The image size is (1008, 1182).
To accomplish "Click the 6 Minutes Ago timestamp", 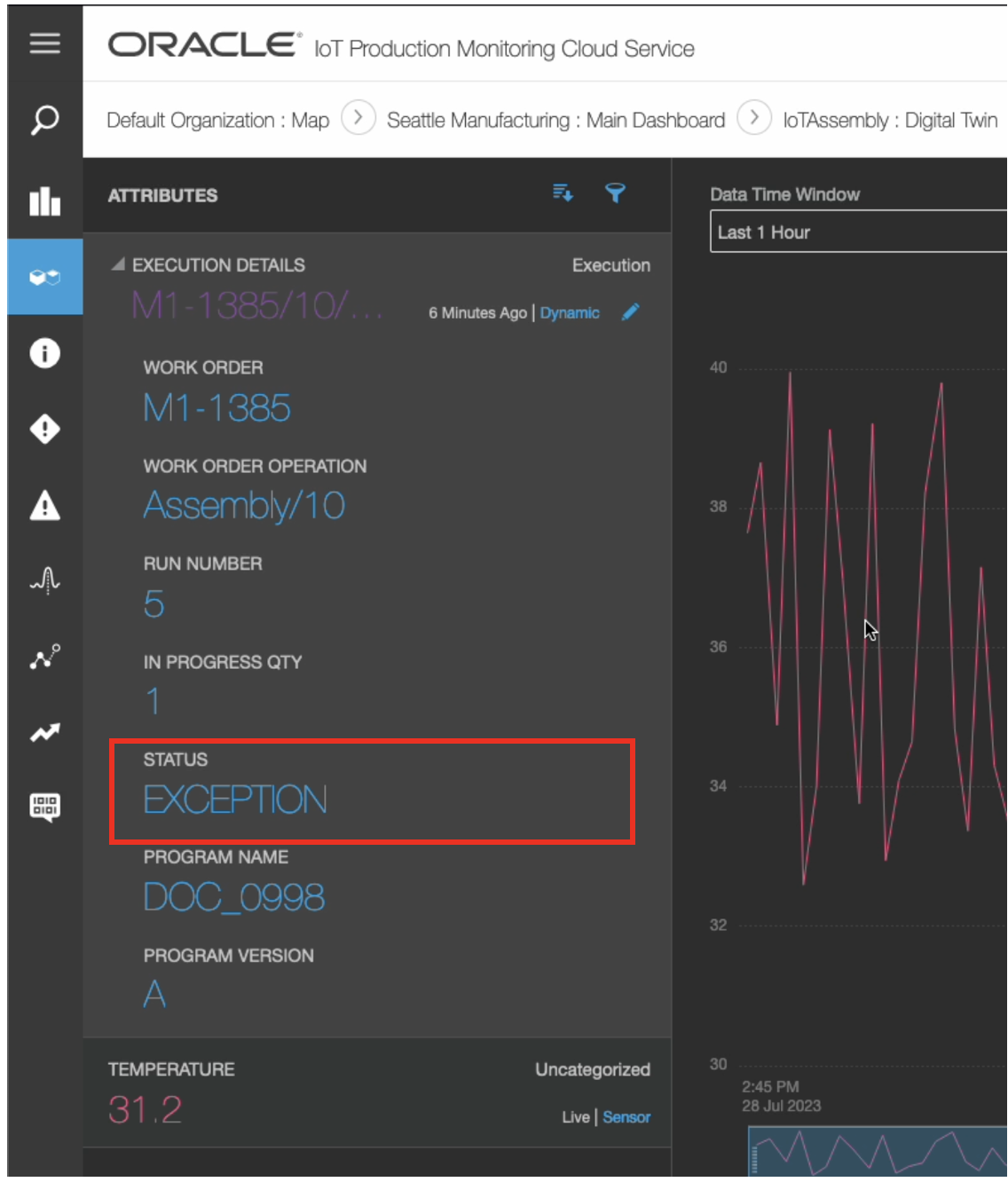I will [477, 312].
